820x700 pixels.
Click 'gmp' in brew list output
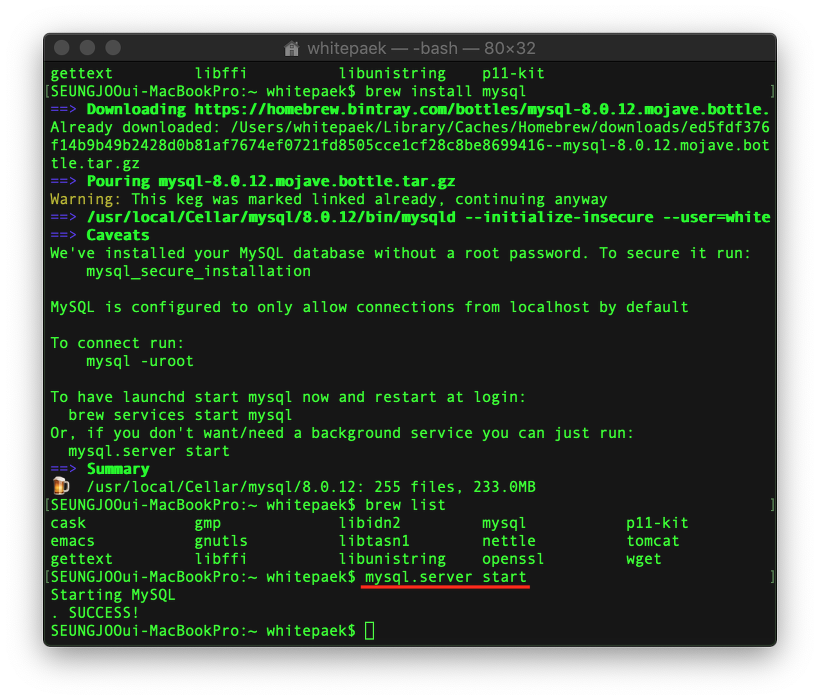point(208,523)
